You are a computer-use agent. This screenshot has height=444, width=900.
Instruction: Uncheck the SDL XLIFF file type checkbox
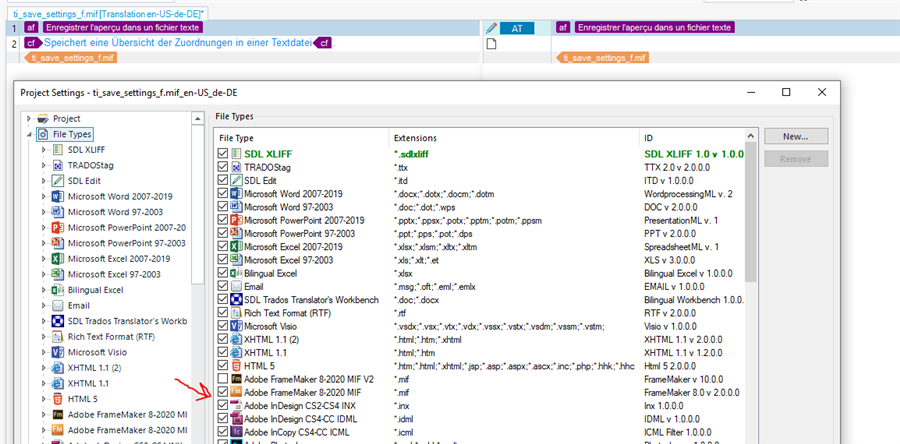(x=223, y=154)
